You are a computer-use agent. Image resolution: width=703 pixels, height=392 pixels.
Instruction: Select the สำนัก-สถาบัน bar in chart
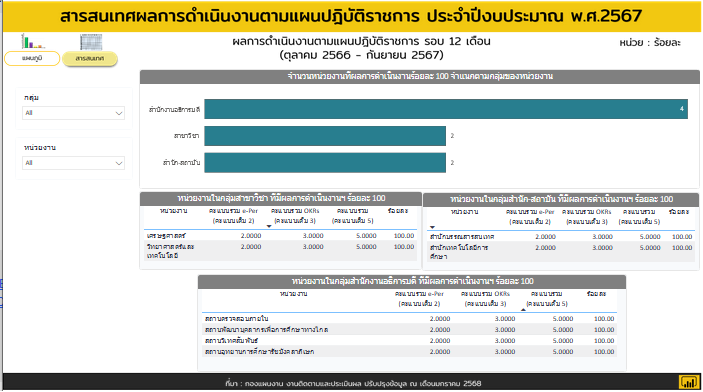coord(325,163)
